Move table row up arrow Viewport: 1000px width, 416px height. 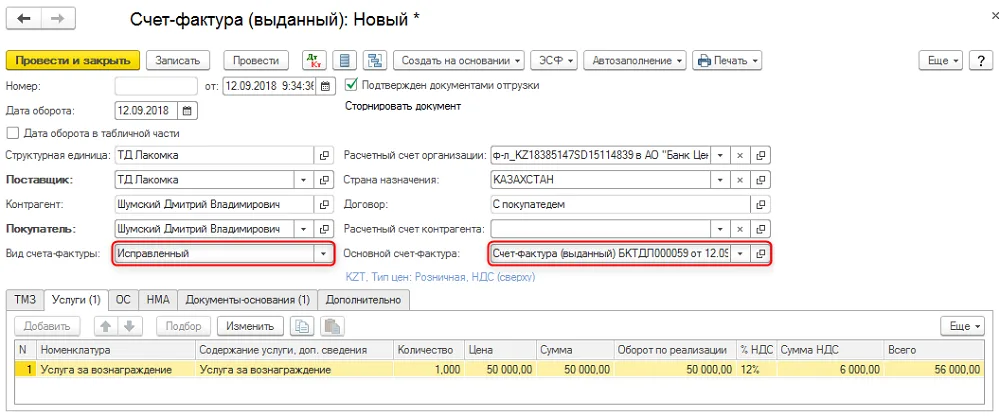coord(106,326)
